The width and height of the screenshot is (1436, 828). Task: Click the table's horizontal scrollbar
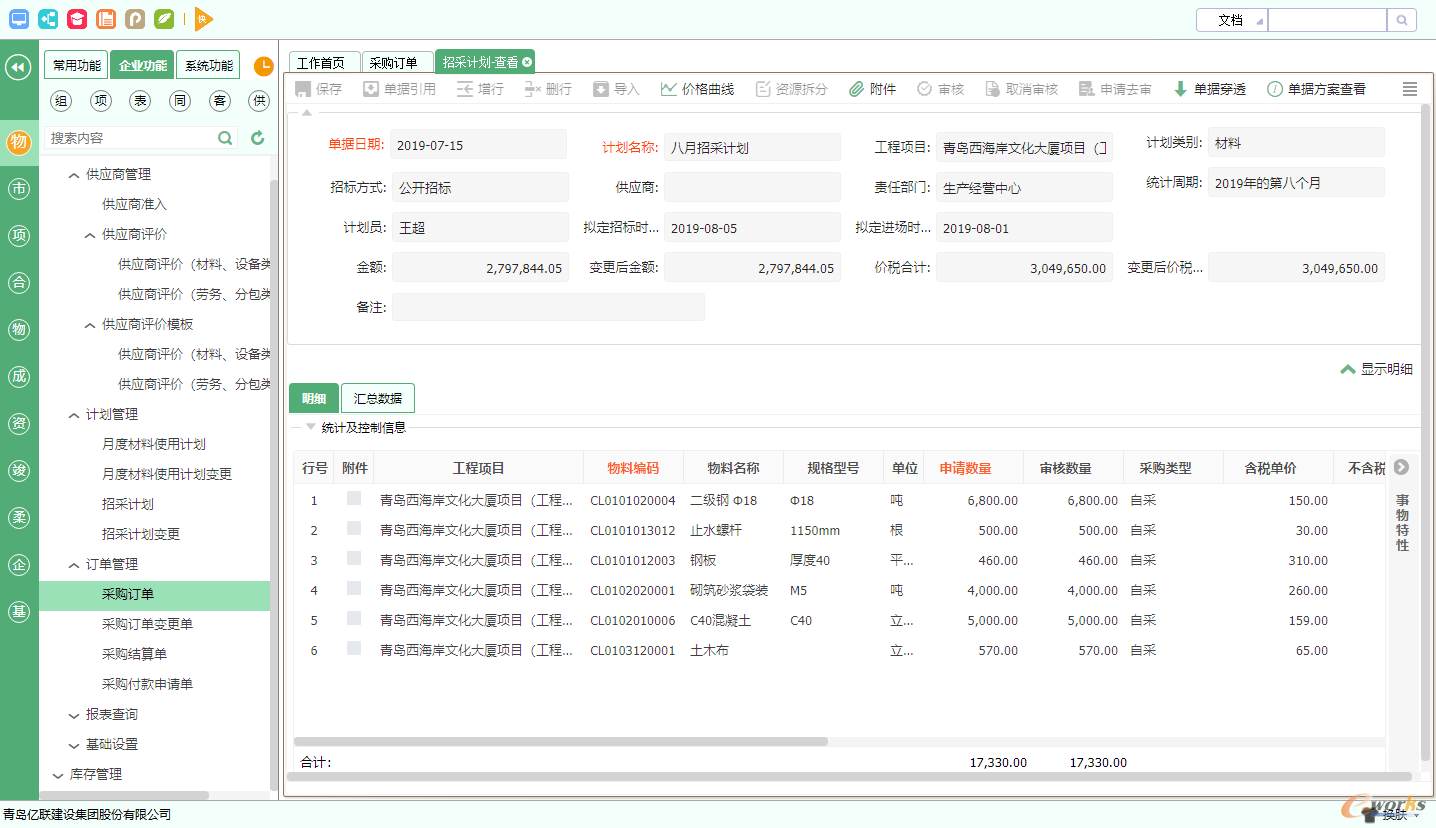pyautogui.click(x=561, y=742)
